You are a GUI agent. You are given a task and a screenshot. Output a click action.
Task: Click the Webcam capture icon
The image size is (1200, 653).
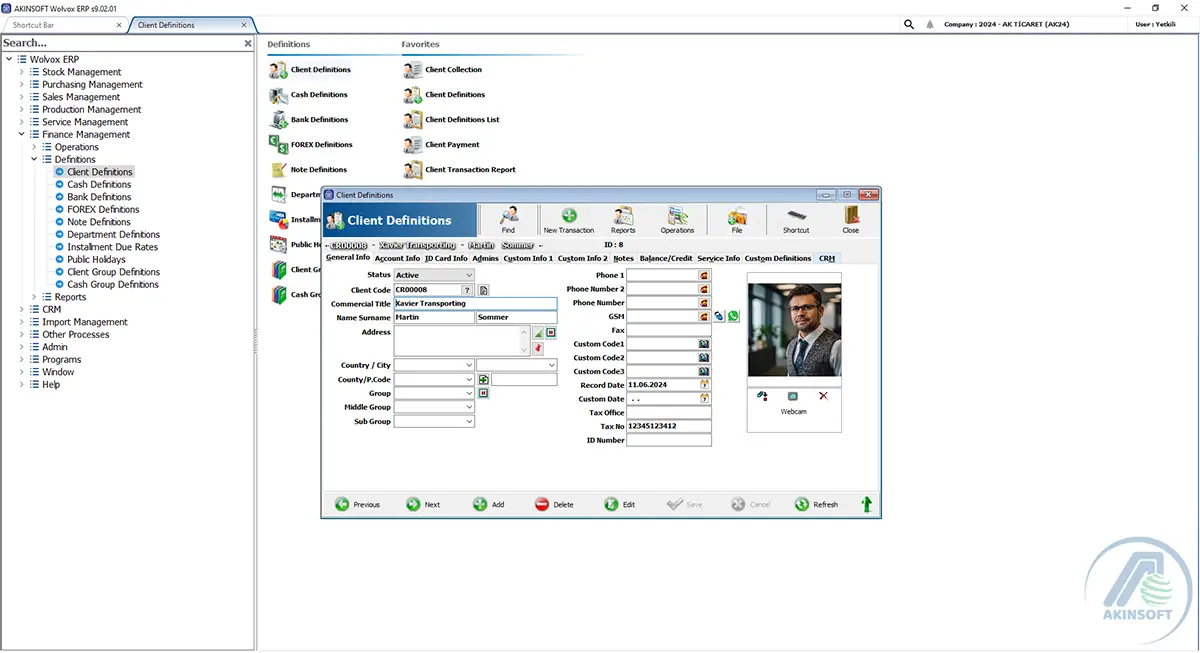point(793,396)
